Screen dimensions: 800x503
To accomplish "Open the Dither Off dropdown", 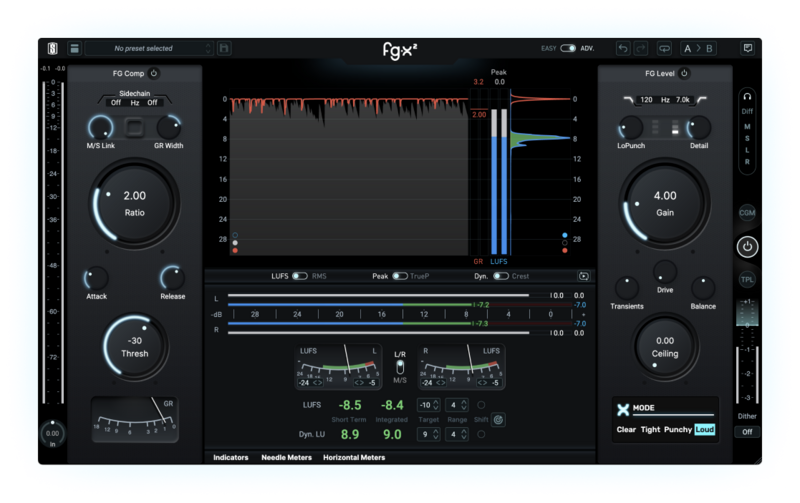I will [746, 431].
